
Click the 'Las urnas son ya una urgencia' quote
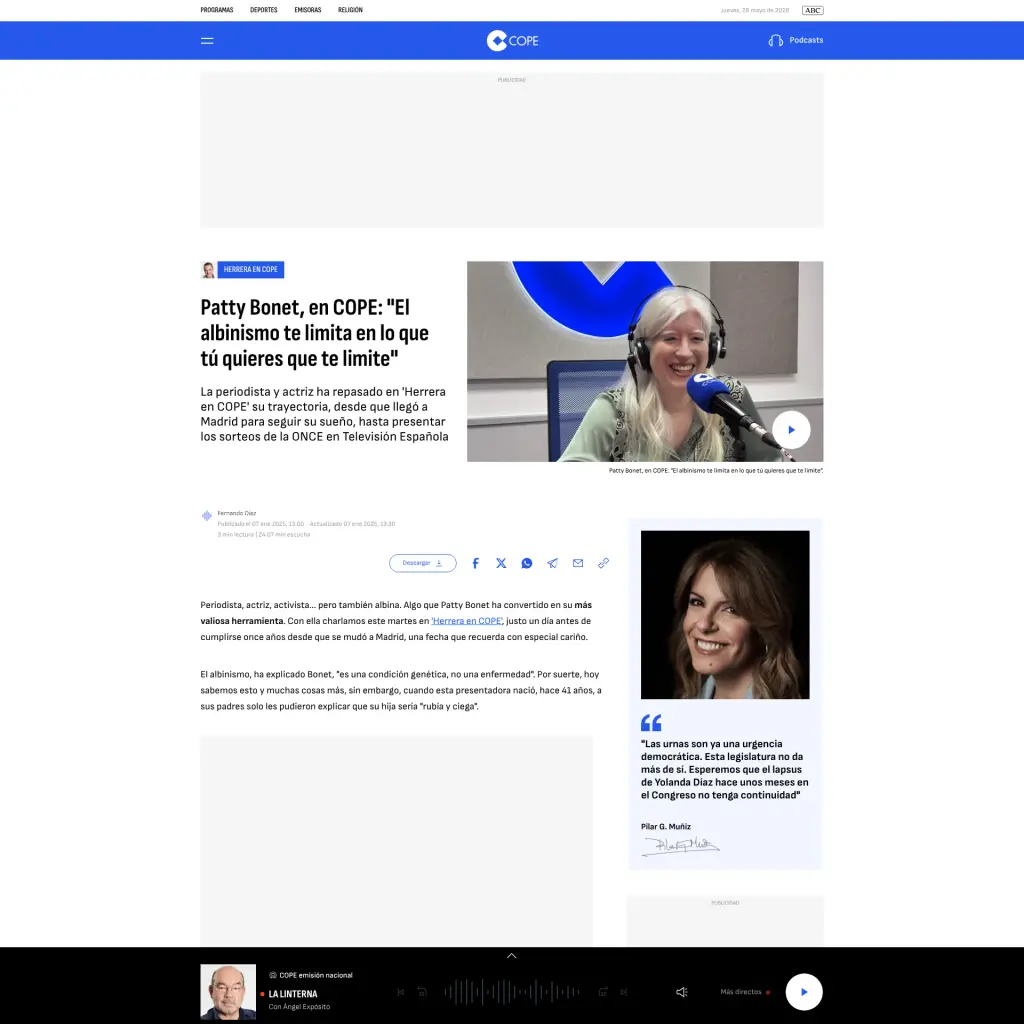[724, 769]
